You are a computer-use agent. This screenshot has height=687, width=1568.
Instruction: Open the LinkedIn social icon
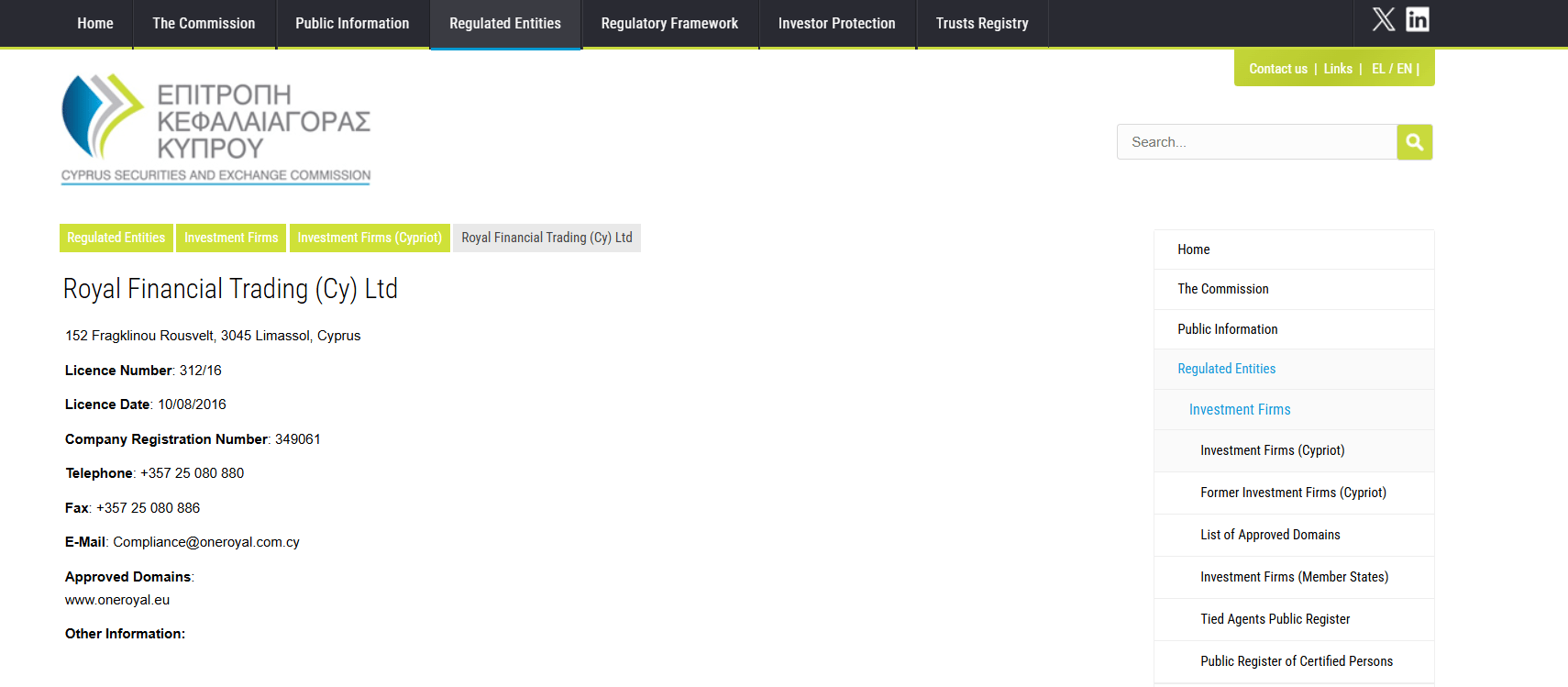[x=1418, y=19]
